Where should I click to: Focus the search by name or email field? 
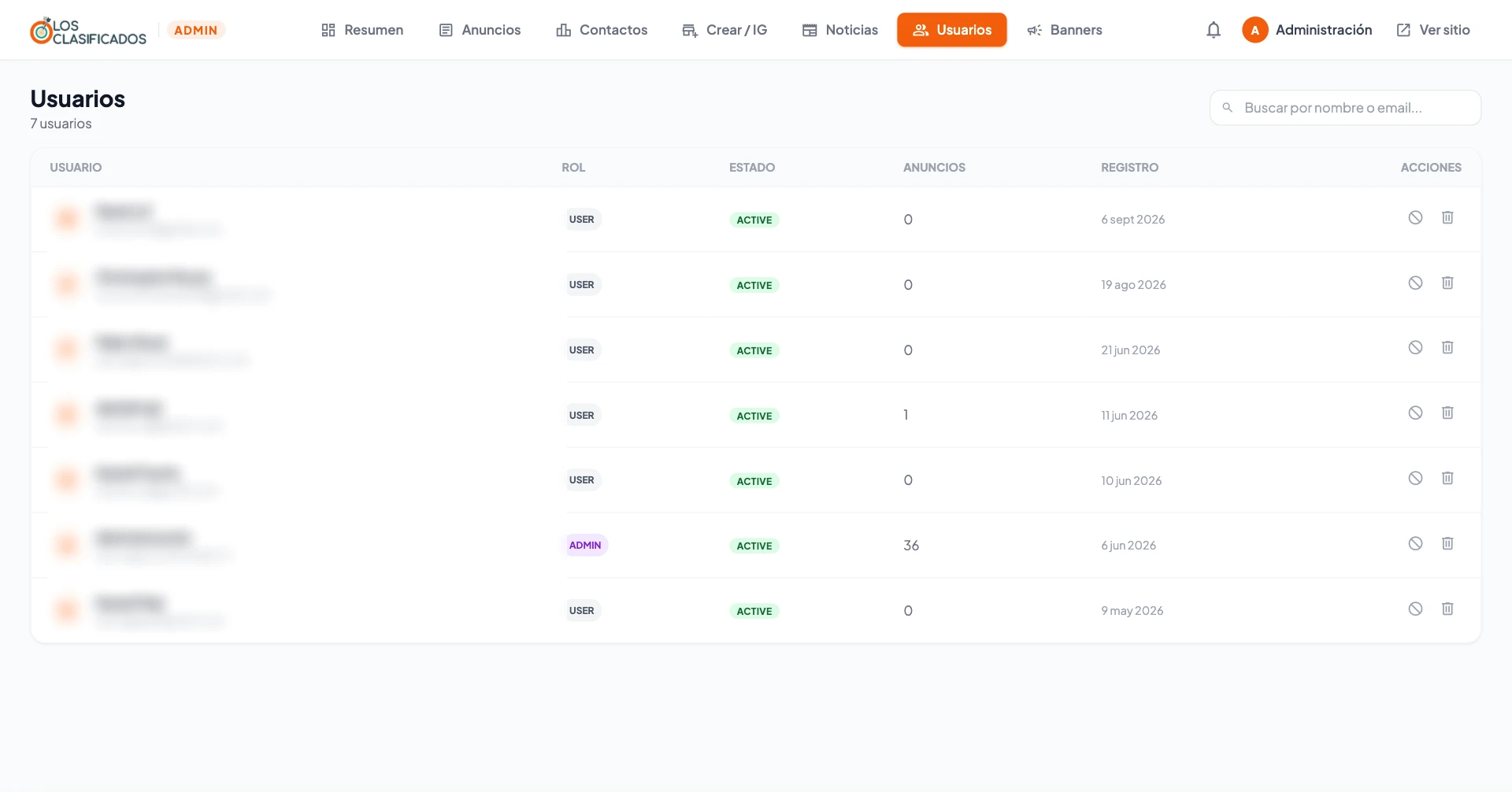(x=1345, y=108)
